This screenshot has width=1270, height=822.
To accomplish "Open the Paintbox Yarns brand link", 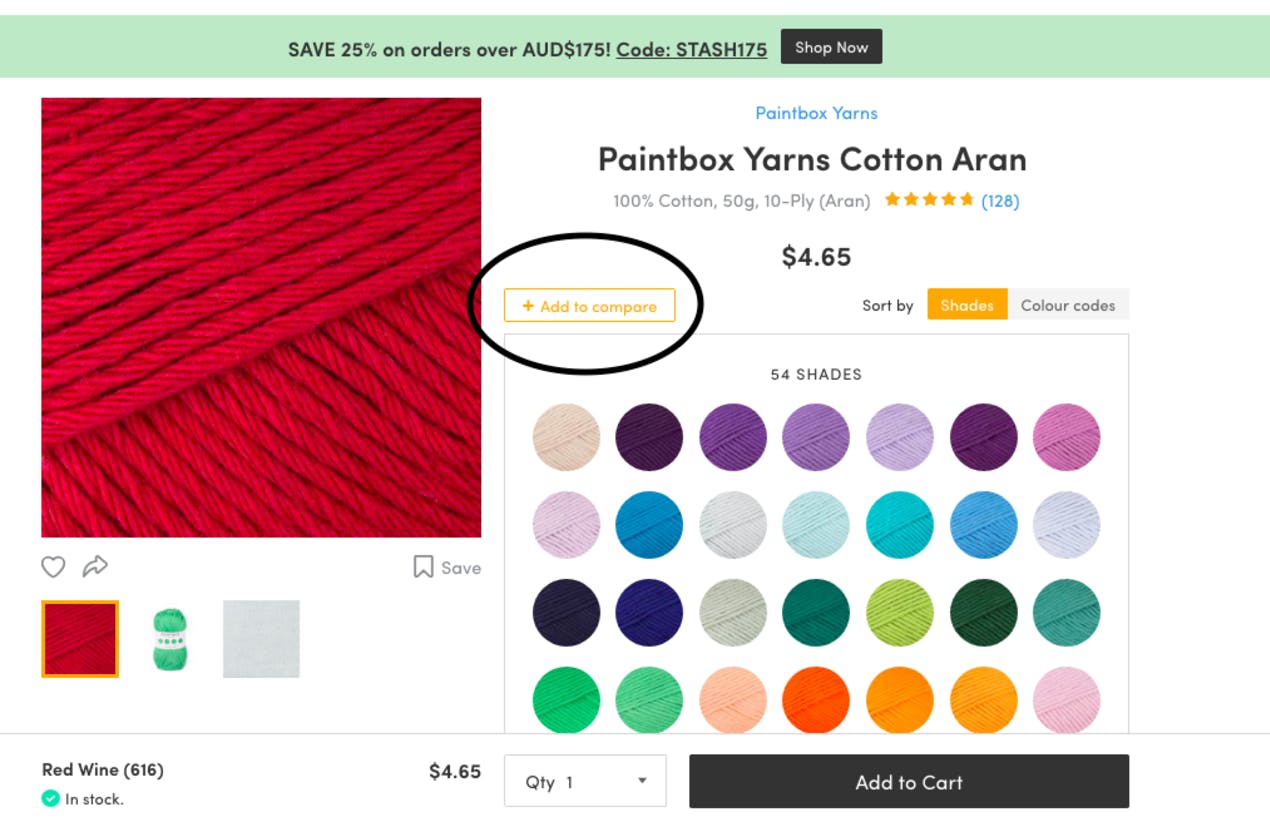I will tap(816, 112).
